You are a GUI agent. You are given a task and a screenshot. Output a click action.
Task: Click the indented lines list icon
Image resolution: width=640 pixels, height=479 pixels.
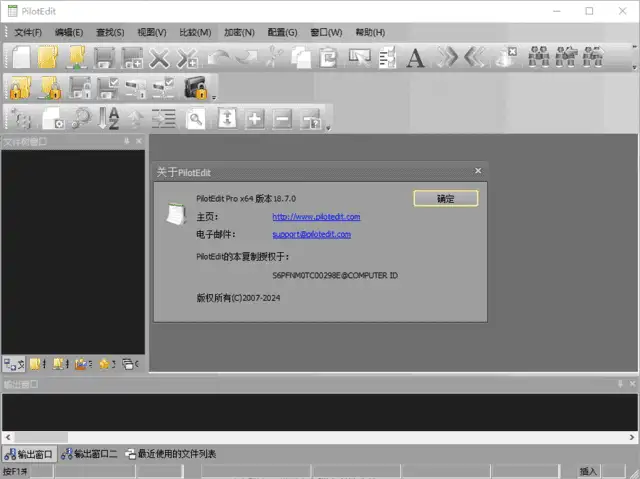tap(164, 119)
